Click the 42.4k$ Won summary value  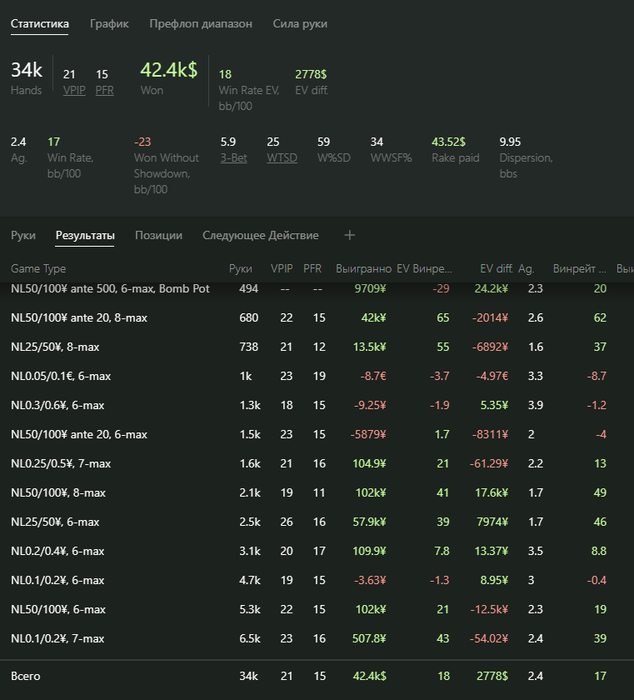pos(169,70)
